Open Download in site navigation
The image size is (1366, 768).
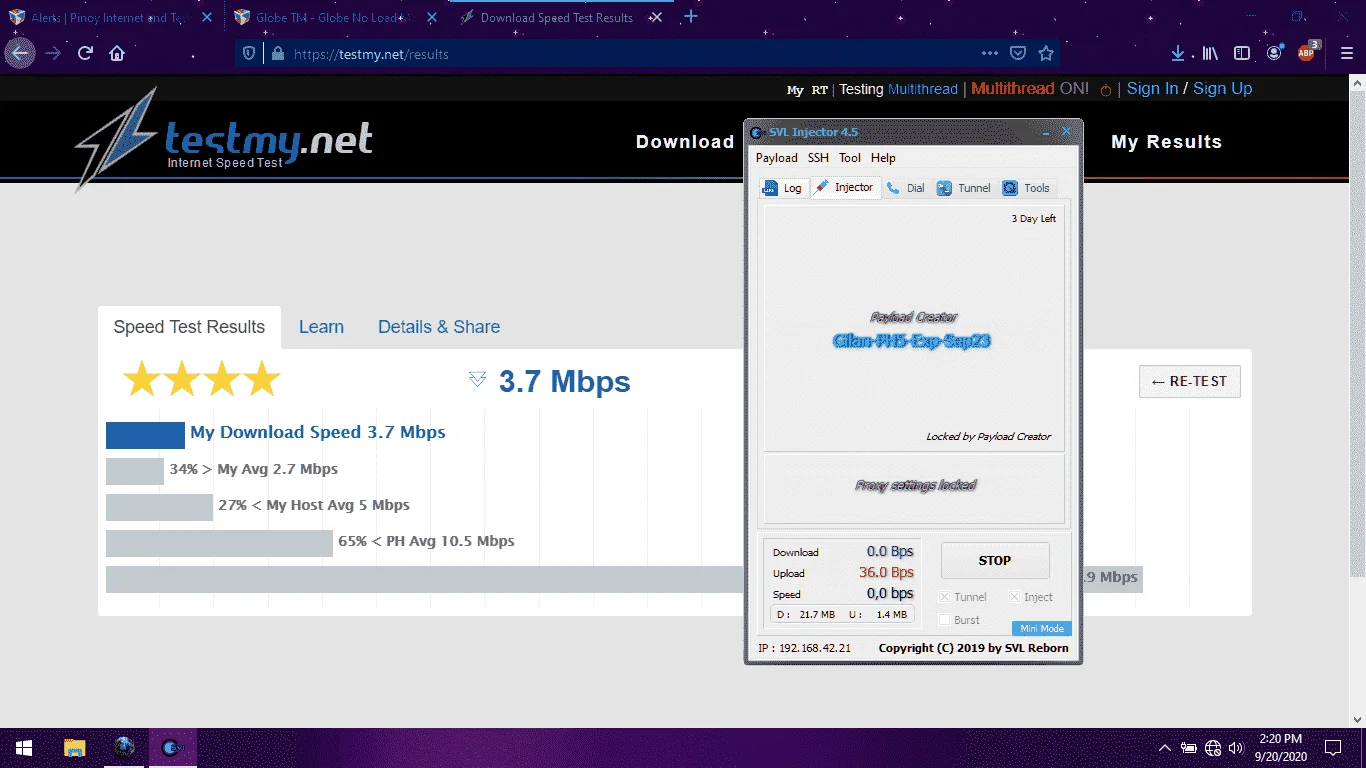[685, 142]
